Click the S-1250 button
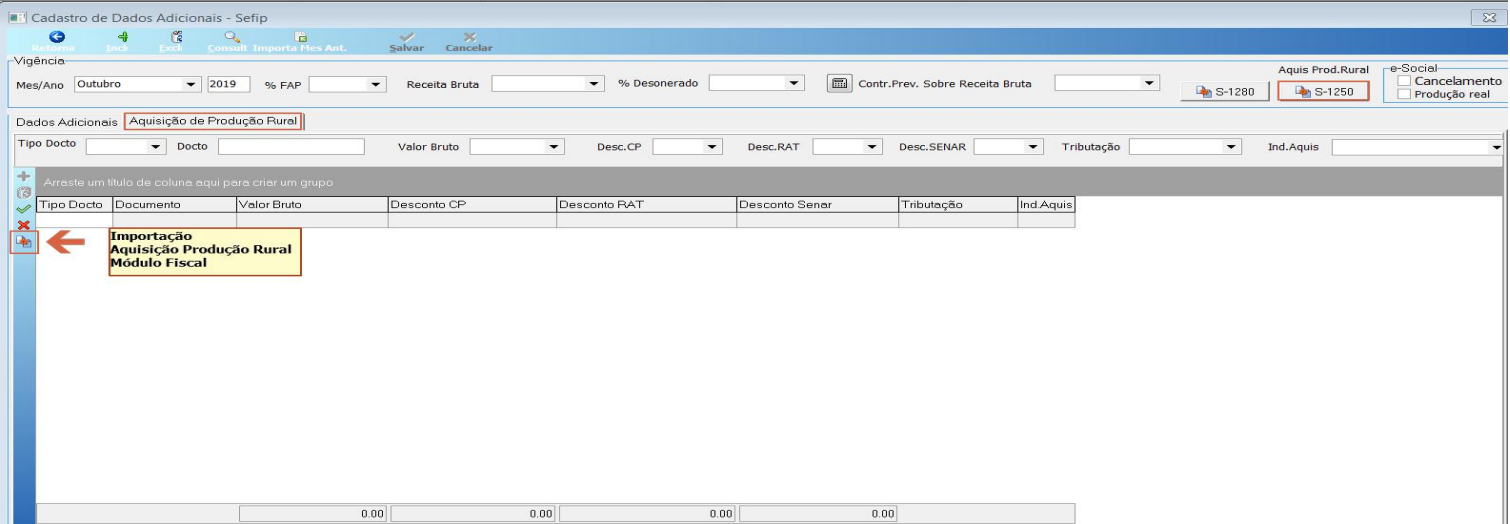This screenshot has width=1510, height=524. point(1323,91)
